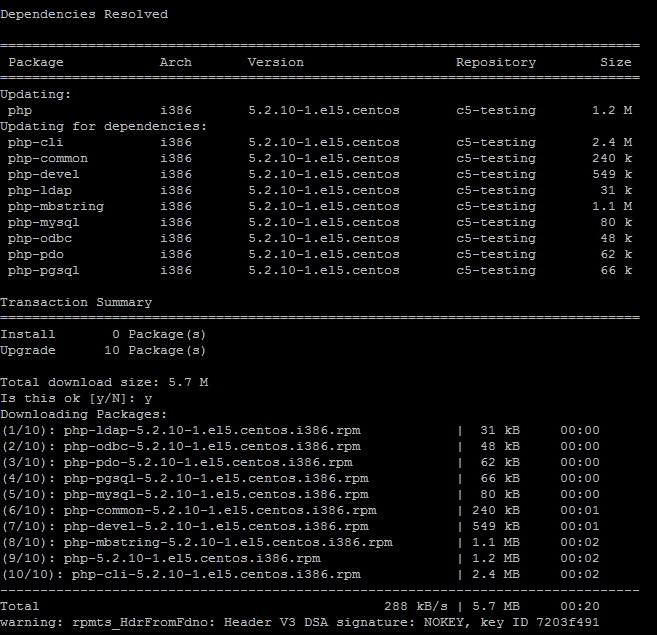Click the '1.1 M' size of php-mbstring

(612, 206)
